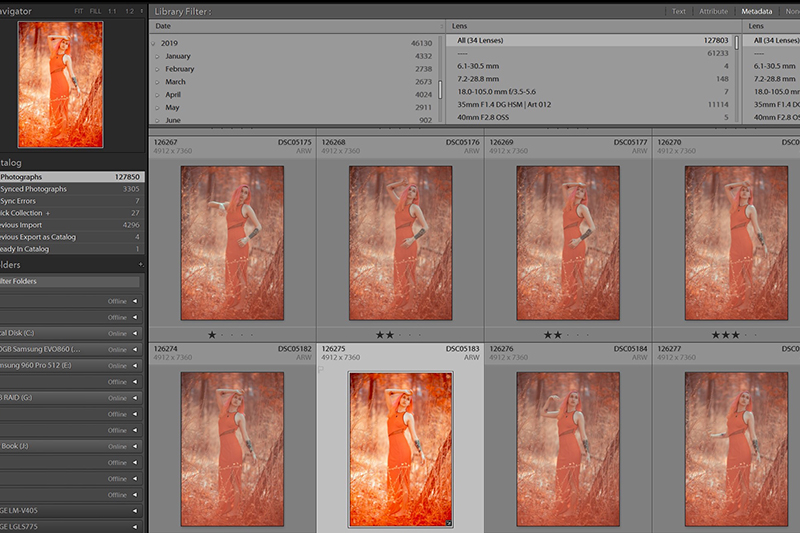Click the Lens column scrollbar thumb
The width and height of the screenshot is (800, 533).
[737, 42]
